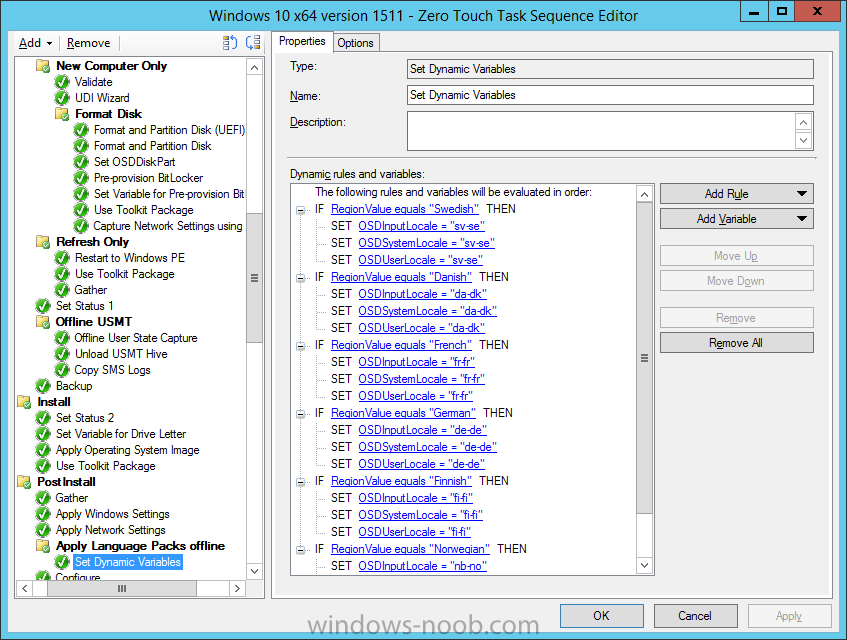Click the green check icon beside Validate
The image size is (847, 640).
(62, 82)
